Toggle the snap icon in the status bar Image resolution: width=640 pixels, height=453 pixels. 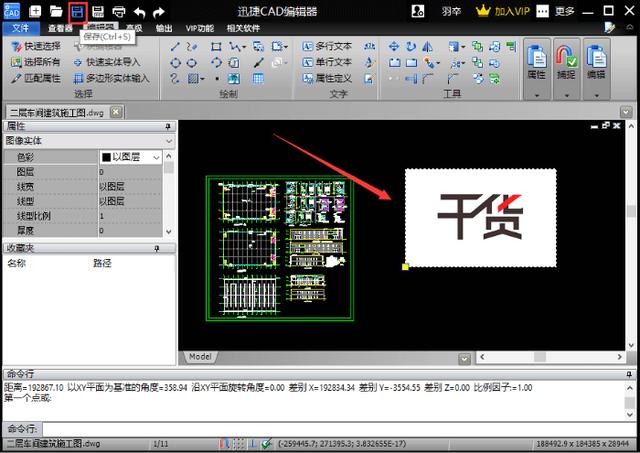pos(225,444)
